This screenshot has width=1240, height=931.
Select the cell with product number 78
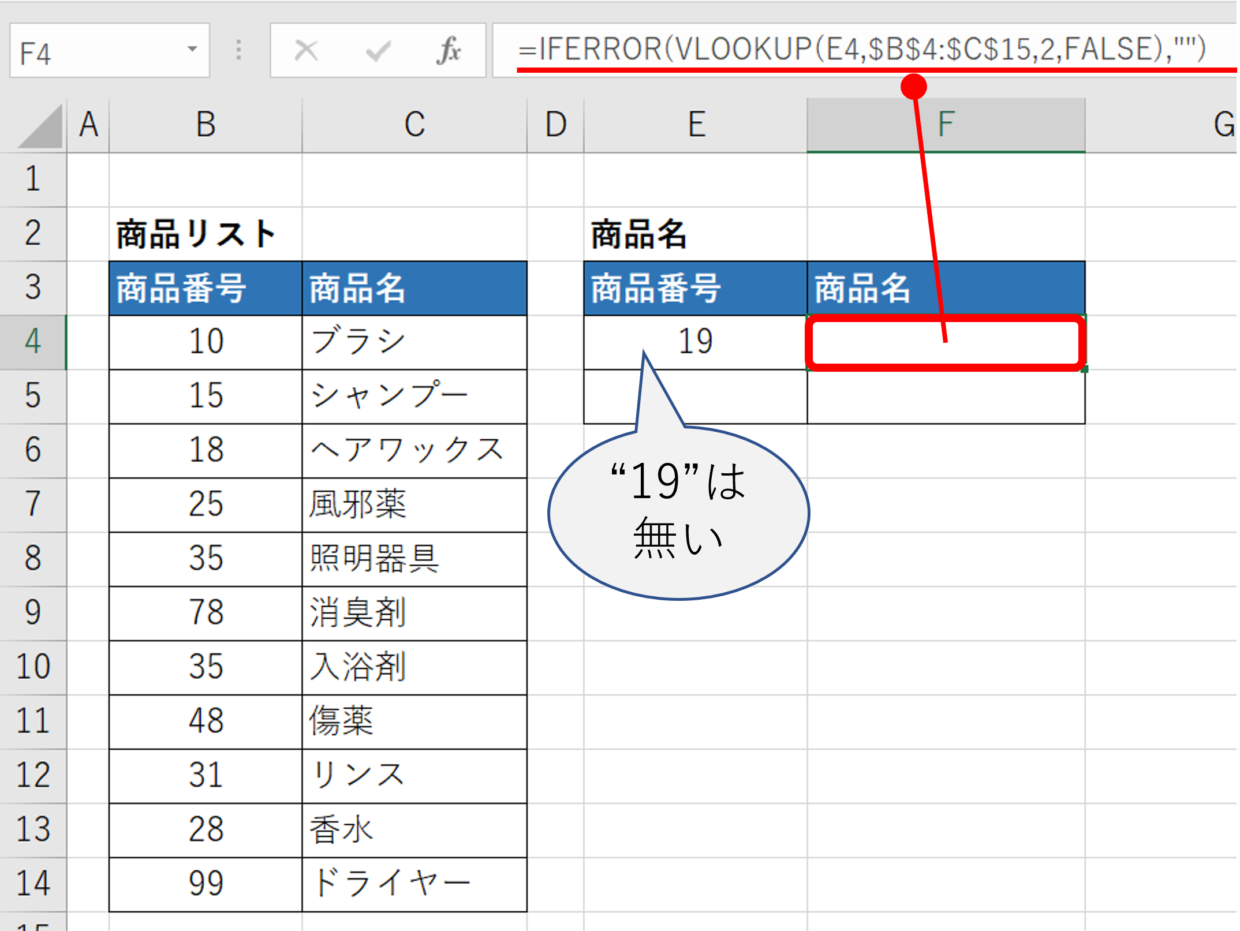pos(205,612)
